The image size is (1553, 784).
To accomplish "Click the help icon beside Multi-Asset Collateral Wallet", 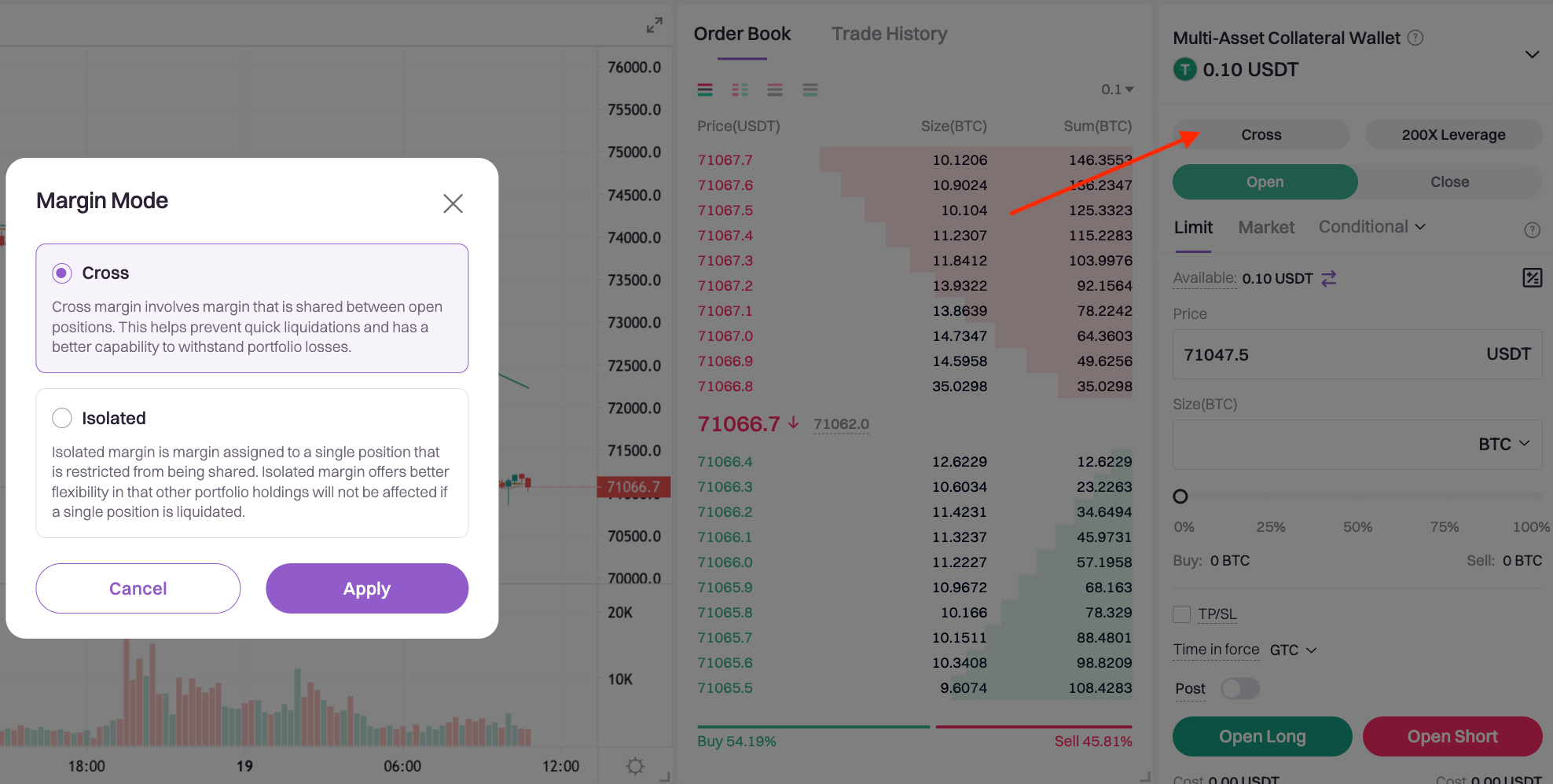I will [x=1415, y=38].
